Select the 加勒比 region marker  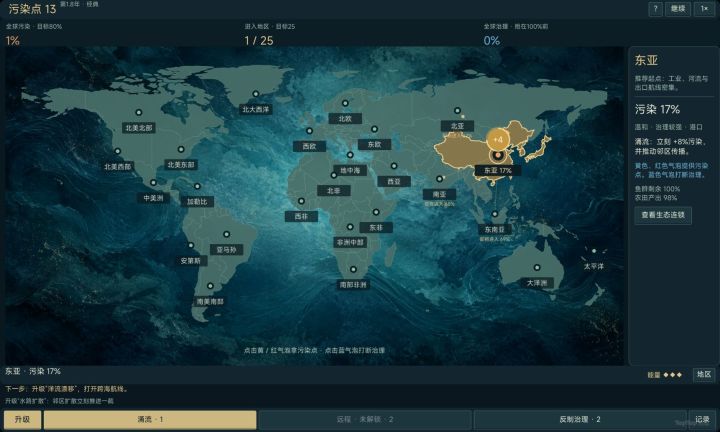pyautogui.click(x=197, y=186)
